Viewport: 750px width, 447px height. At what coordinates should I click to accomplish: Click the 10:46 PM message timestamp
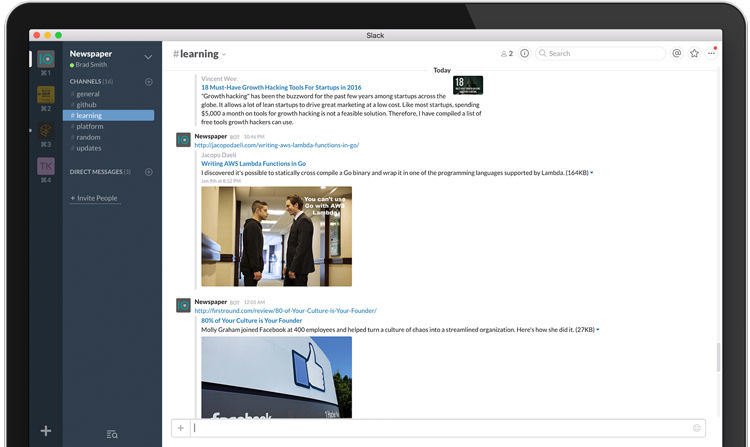click(254, 137)
